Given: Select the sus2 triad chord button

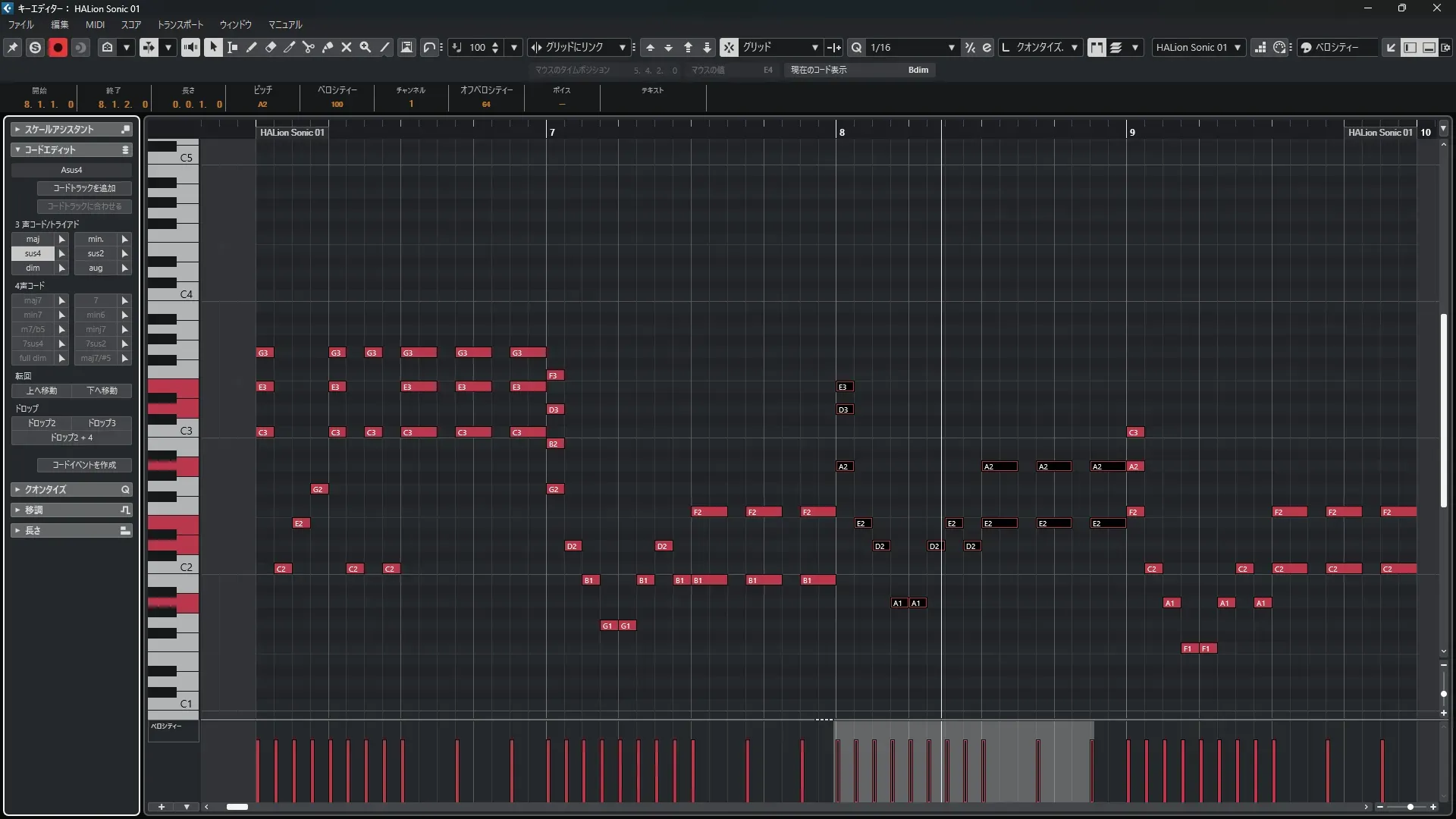Looking at the screenshot, I should [96, 253].
